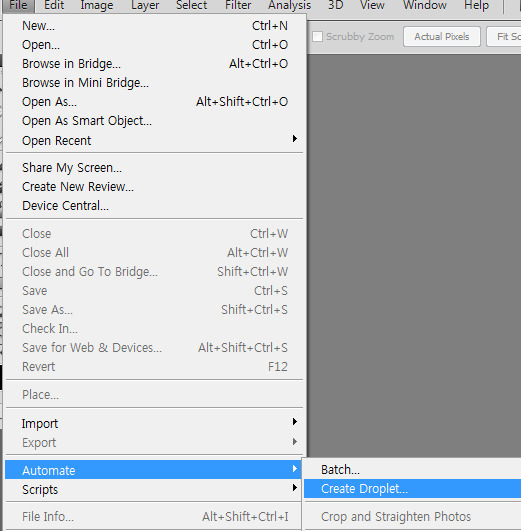Expand the Scripts submenu
The width and height of the screenshot is (521, 531).
point(153,489)
